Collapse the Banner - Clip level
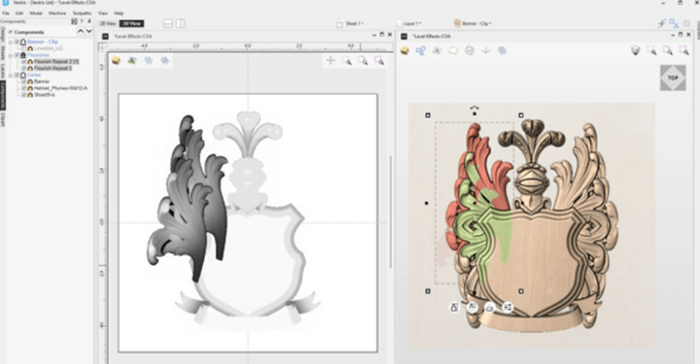 coord(11,42)
